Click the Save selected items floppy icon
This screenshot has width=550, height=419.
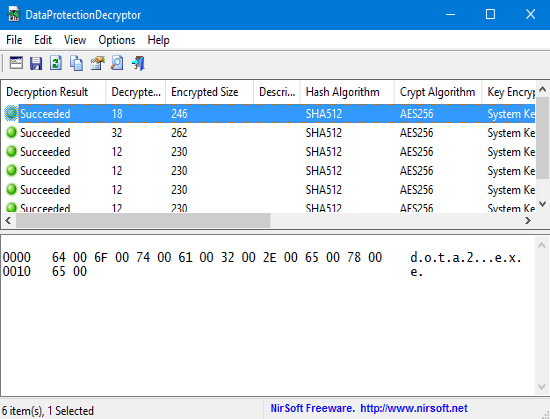click(36, 63)
